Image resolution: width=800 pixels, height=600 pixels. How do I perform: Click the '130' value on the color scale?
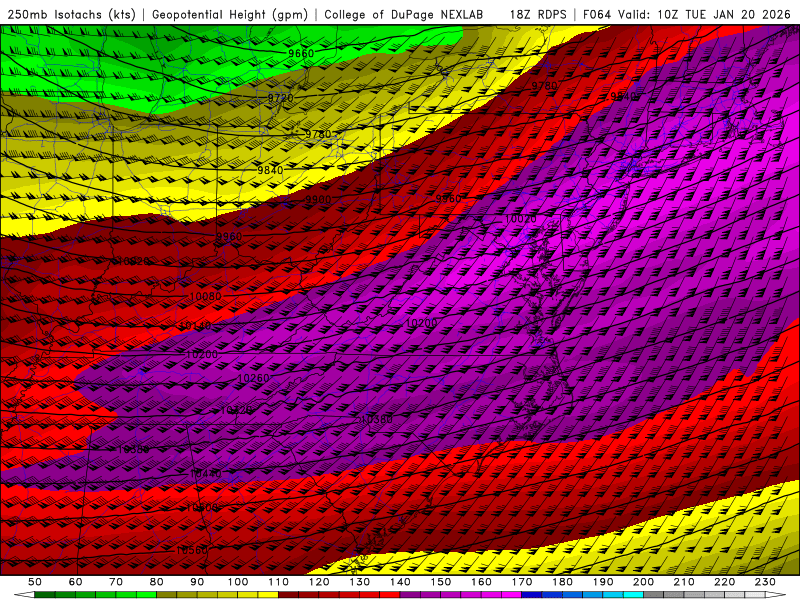pyautogui.click(x=360, y=582)
